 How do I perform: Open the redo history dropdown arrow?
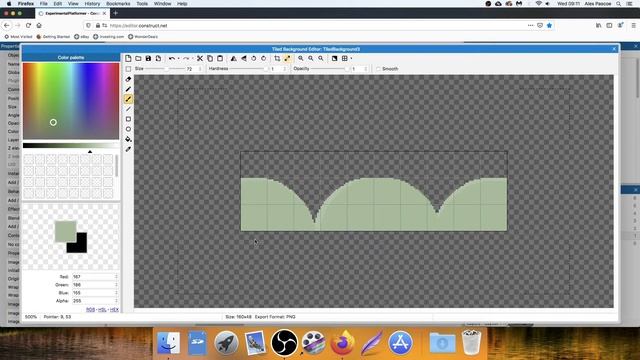coord(193,58)
